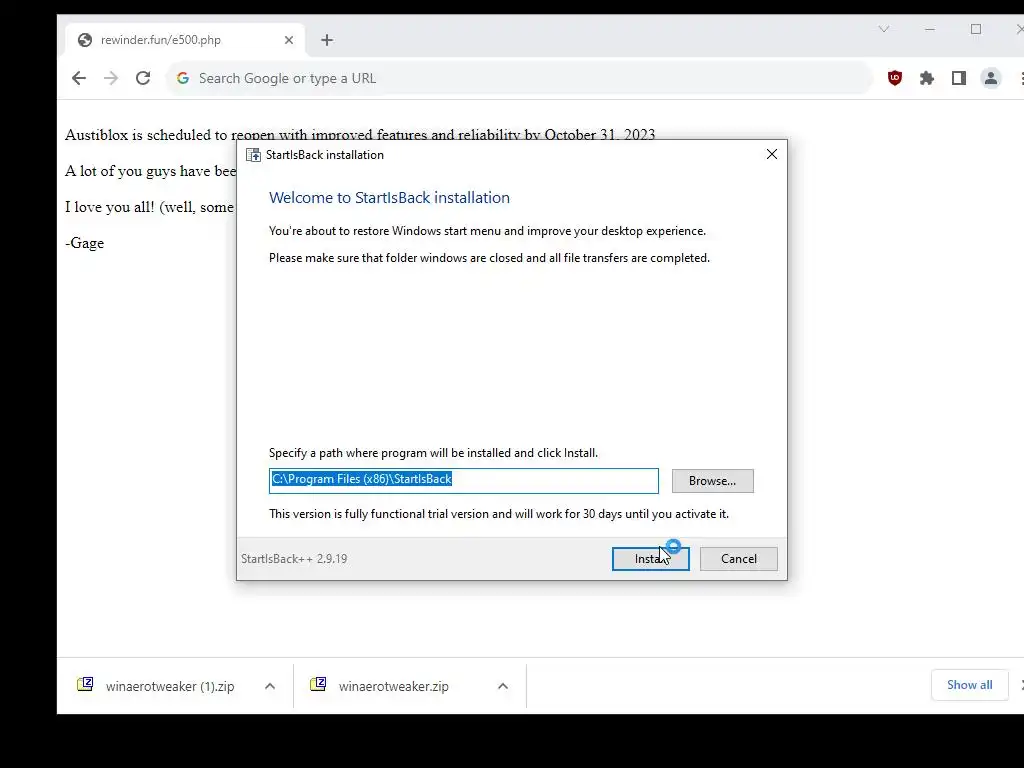
Task: Expand options for winaerotweaker (1).zip download
Action: pyautogui.click(x=270, y=686)
